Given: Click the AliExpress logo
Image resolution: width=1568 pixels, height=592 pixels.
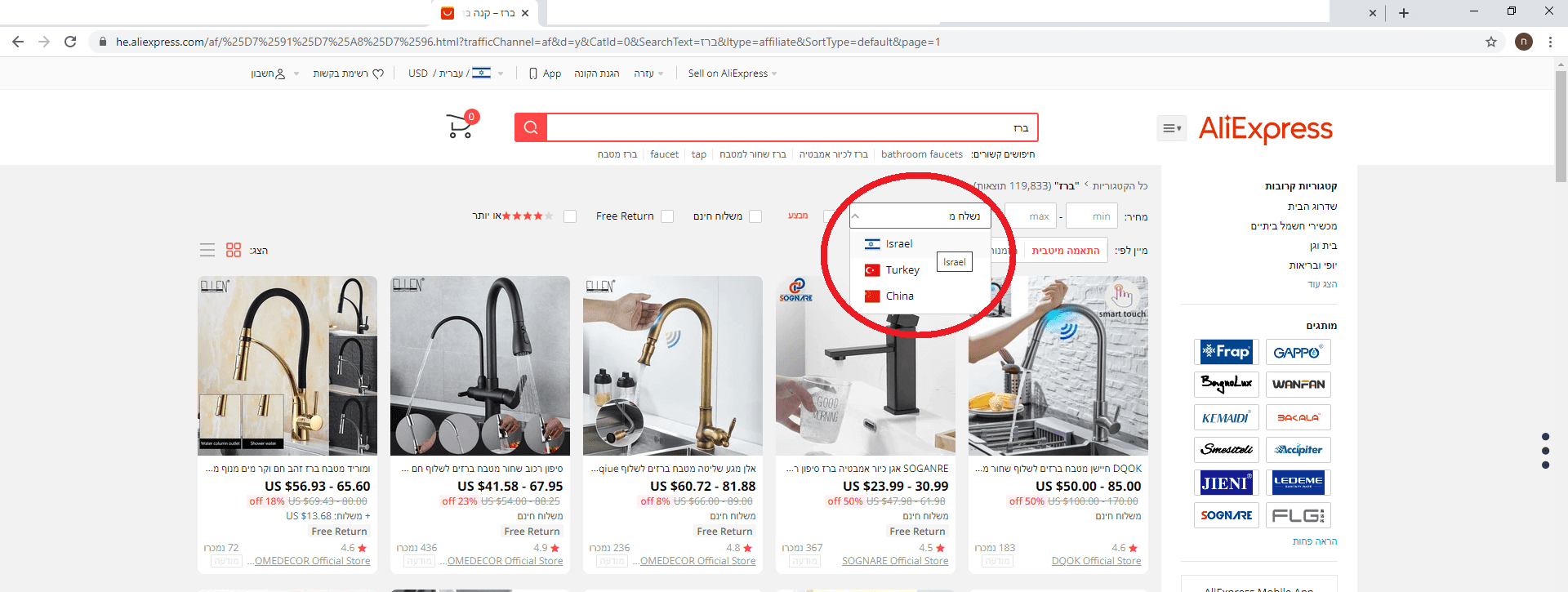Looking at the screenshot, I should (x=1265, y=128).
